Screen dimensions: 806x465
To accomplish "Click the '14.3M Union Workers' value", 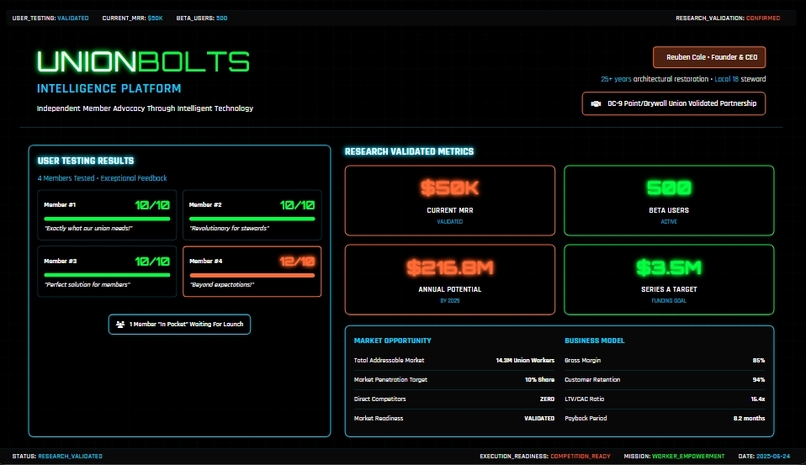I will pyautogui.click(x=525, y=360).
